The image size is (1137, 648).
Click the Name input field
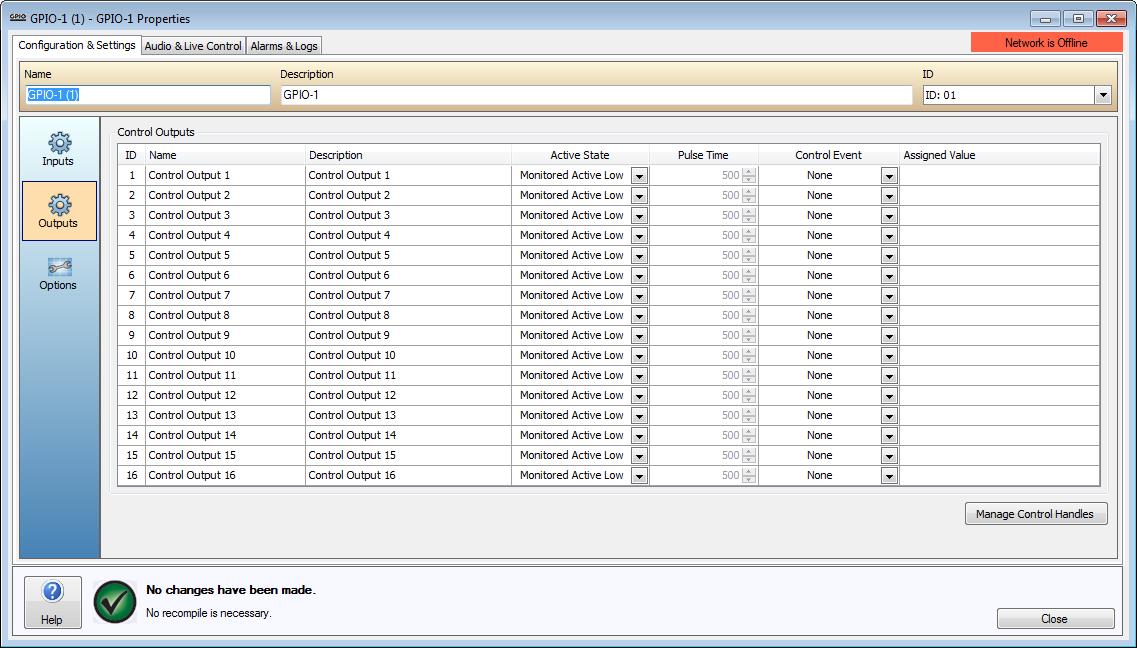pyautogui.click(x=147, y=95)
